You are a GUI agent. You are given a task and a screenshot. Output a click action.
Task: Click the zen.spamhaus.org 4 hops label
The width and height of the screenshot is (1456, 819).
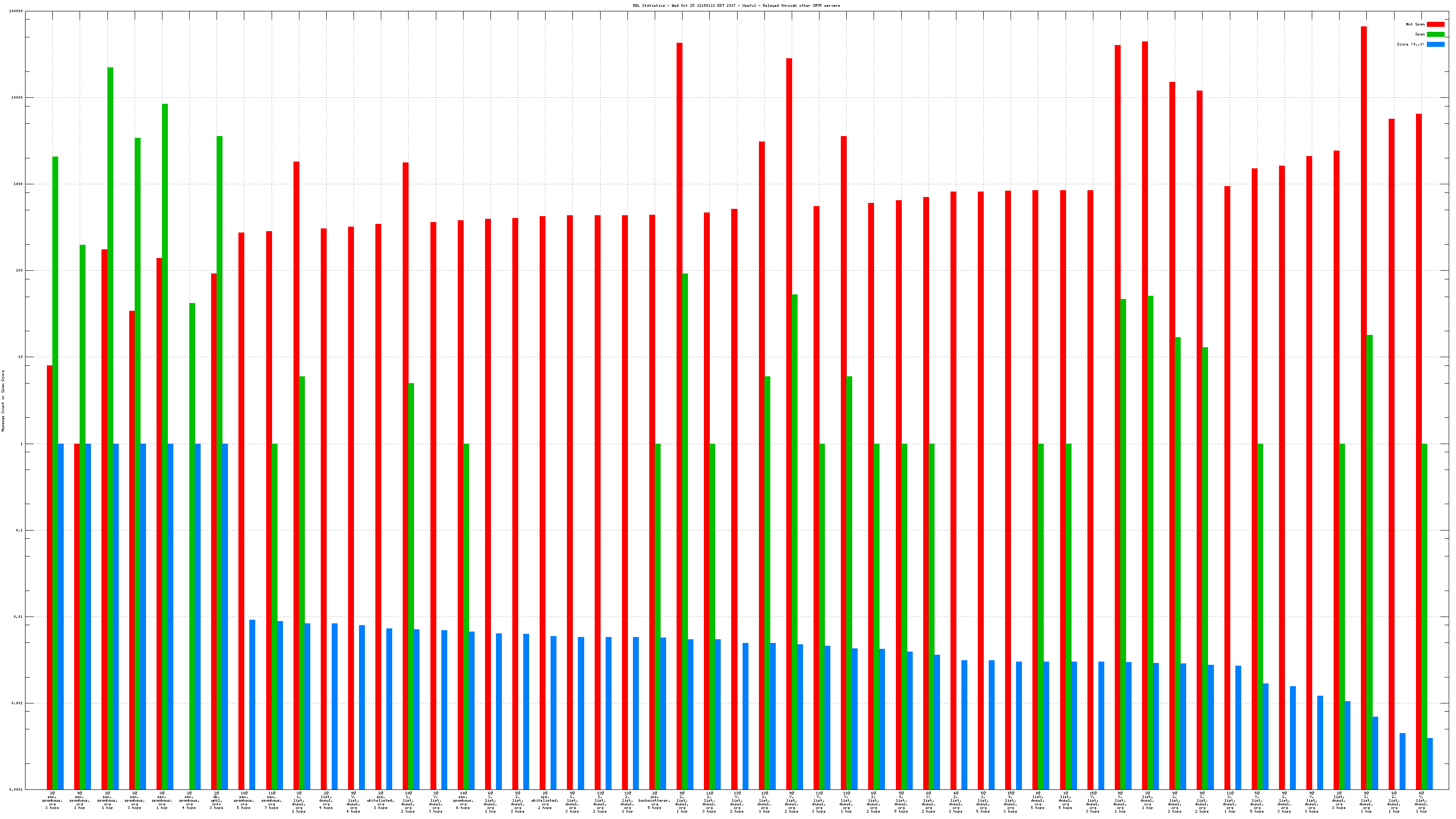point(189,800)
